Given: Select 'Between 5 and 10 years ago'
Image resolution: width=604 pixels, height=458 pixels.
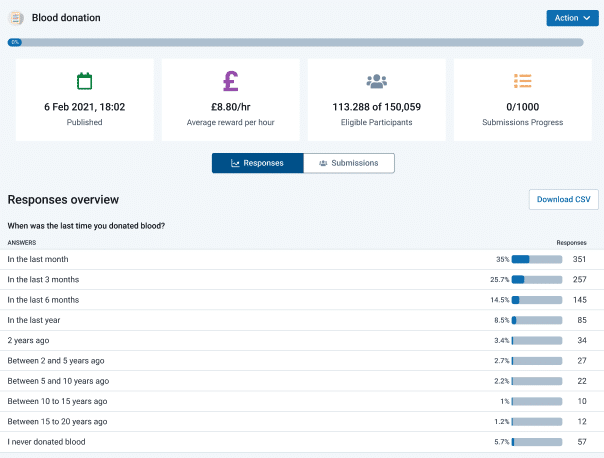Looking at the screenshot, I should 302,381.
